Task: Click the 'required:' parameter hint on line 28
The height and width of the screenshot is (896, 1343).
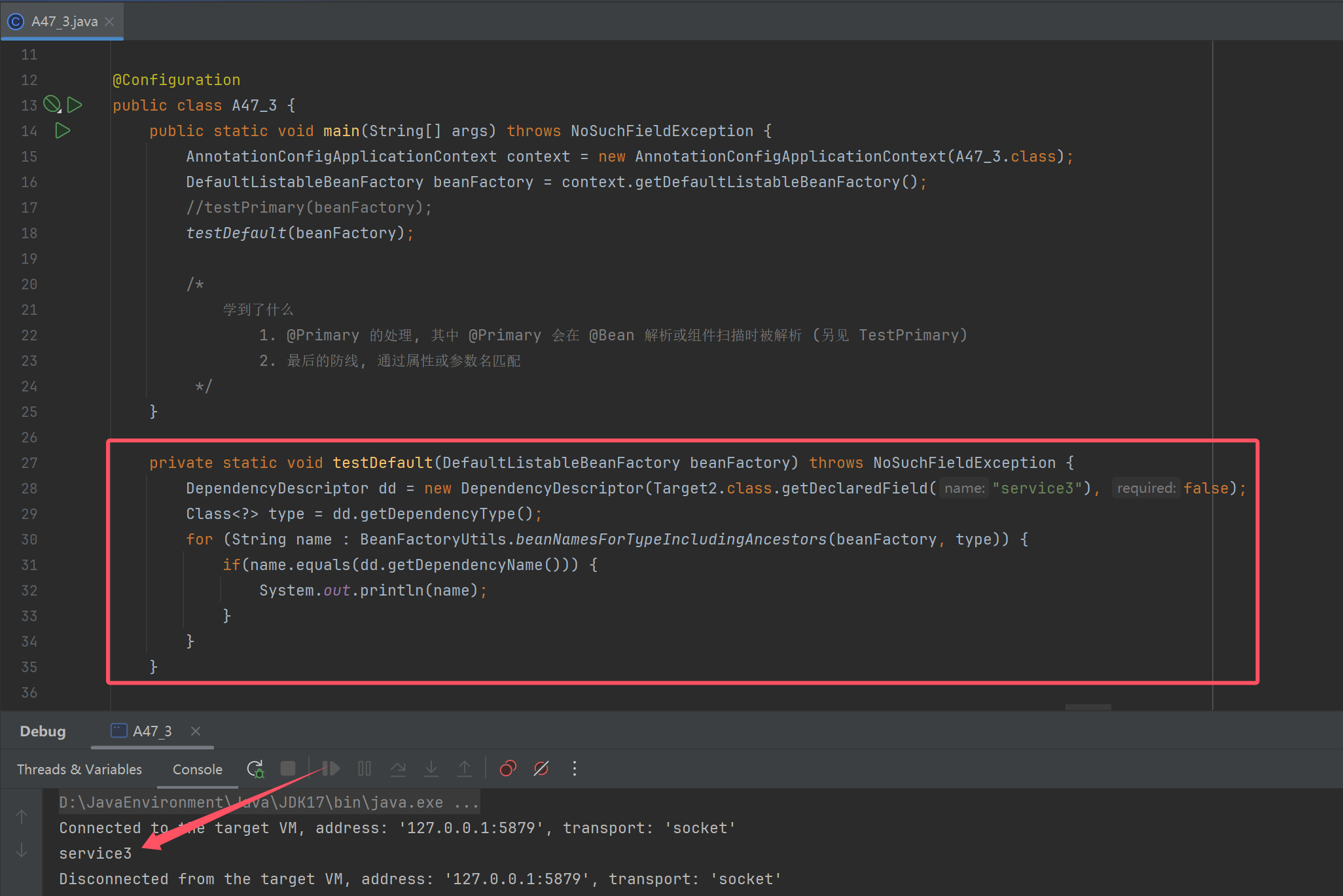Action: click(x=1146, y=488)
